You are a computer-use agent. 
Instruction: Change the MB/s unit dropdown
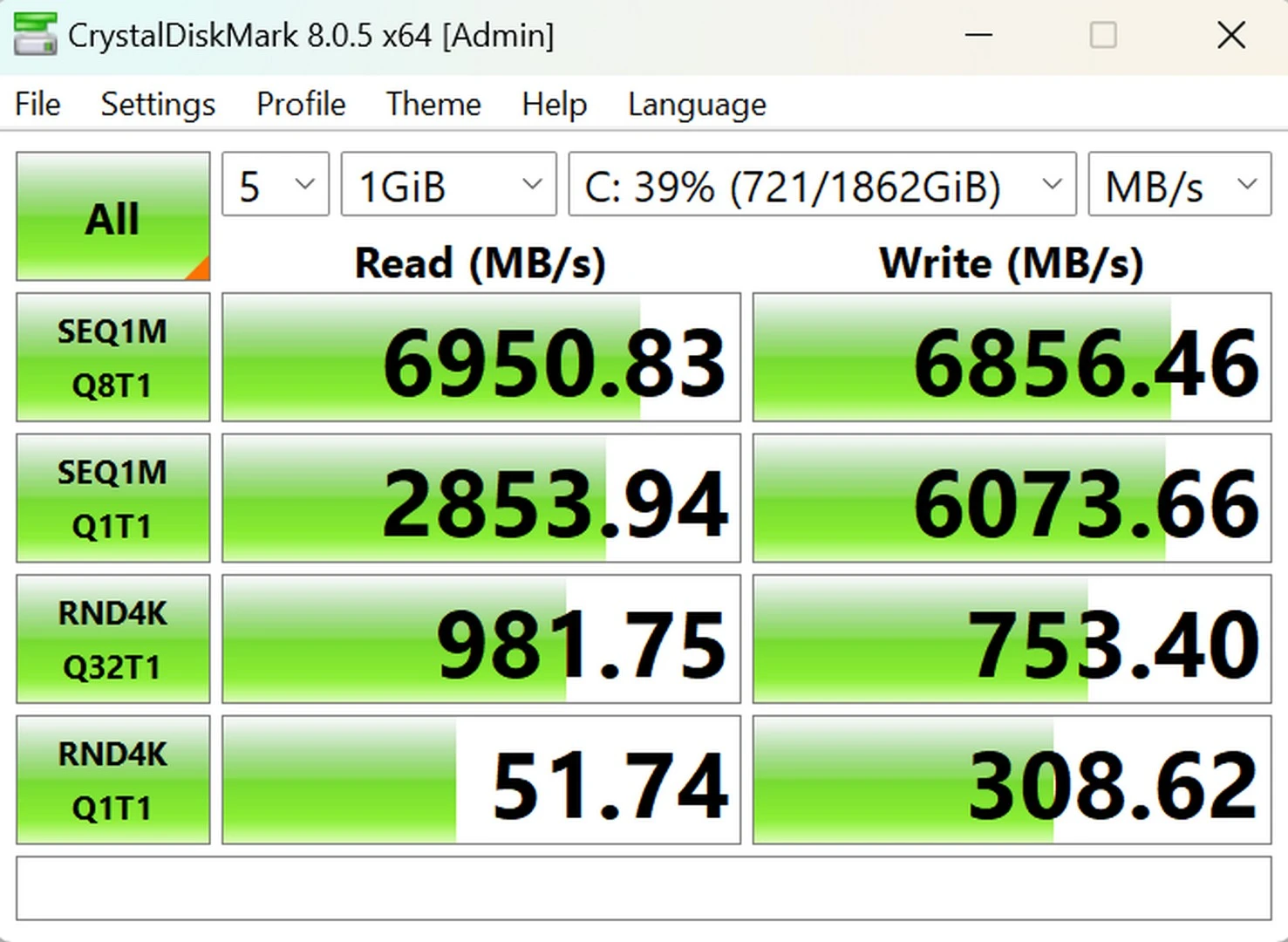point(1179,185)
